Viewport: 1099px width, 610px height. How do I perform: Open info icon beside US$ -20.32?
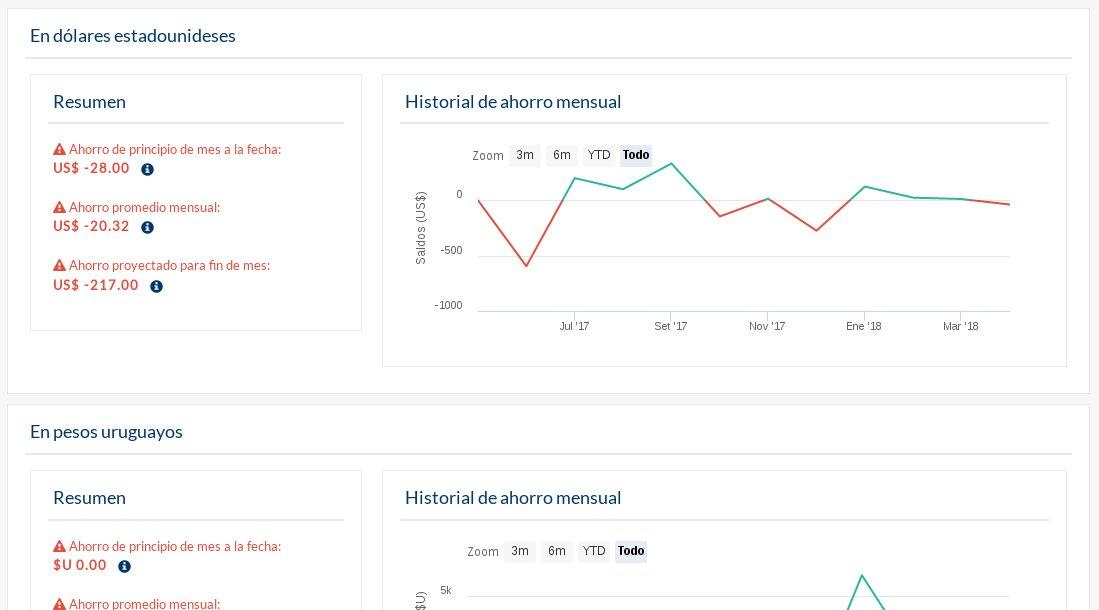point(147,227)
